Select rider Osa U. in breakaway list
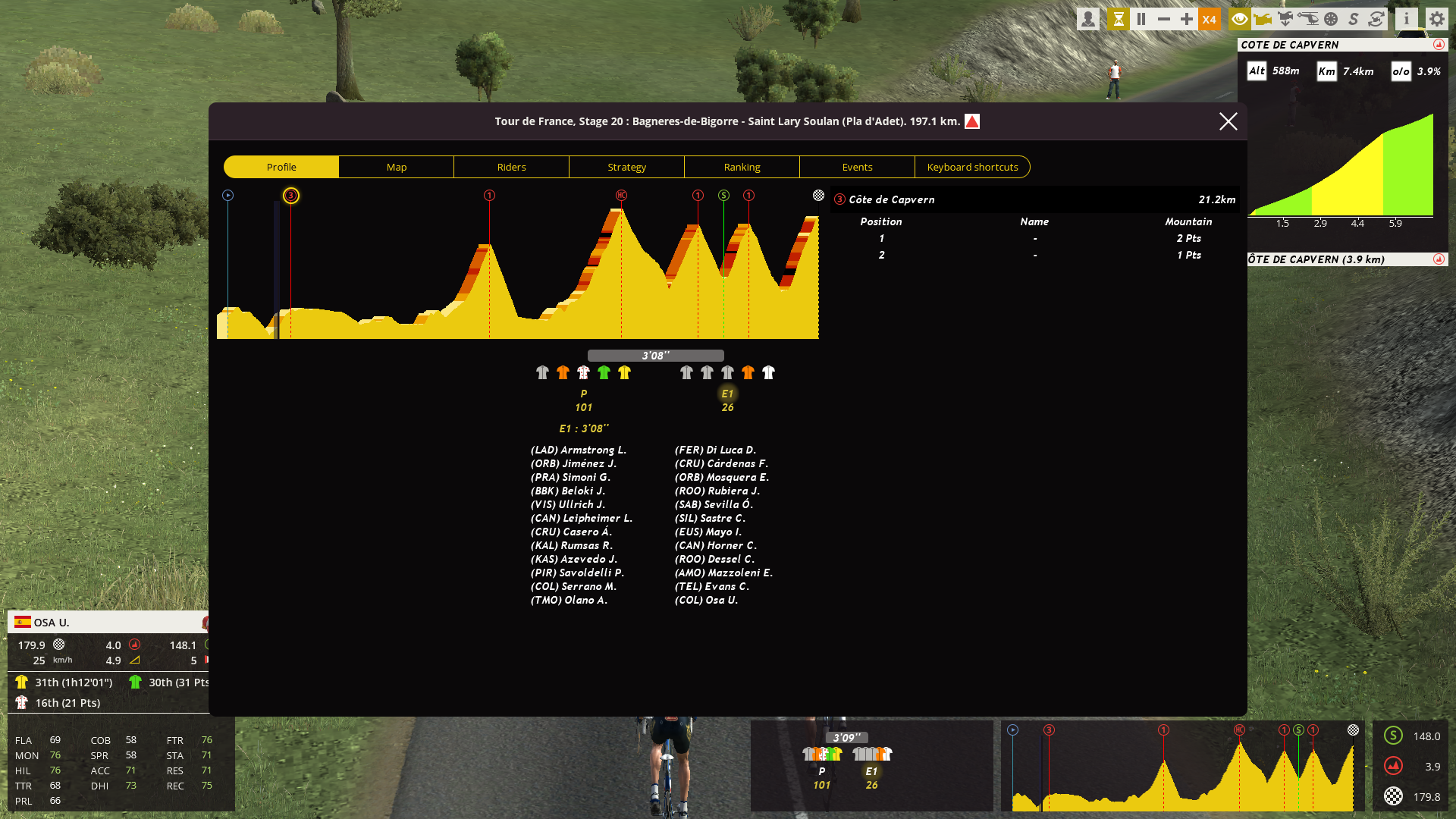 click(707, 600)
